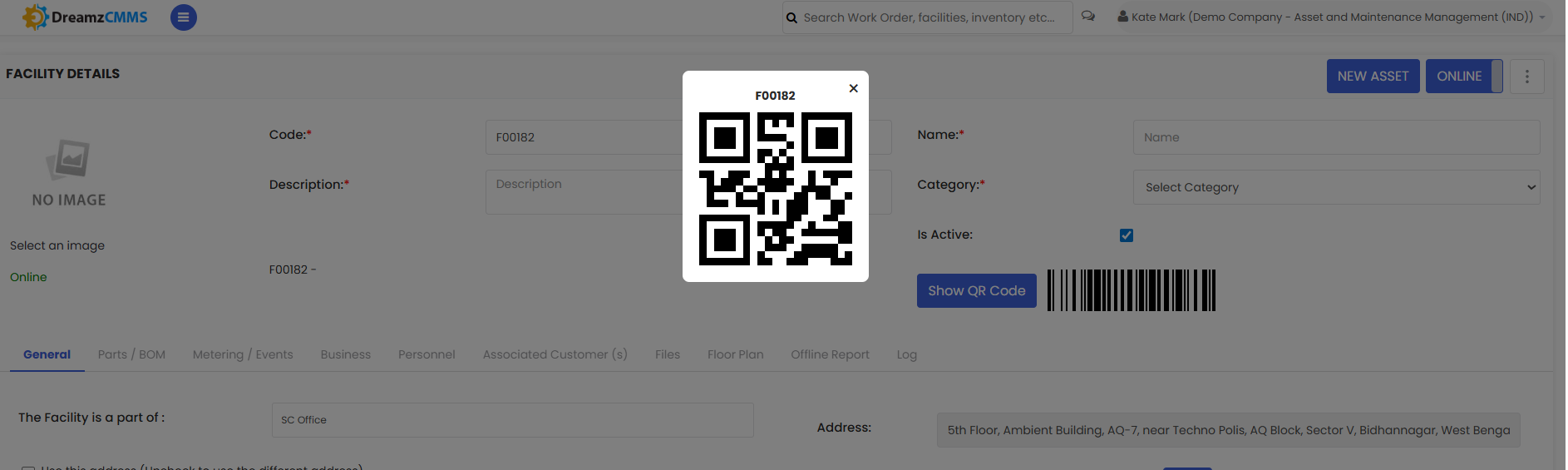The height and width of the screenshot is (470, 1568).
Task: Uncheck the Is Active checkbox
Action: point(1127,235)
